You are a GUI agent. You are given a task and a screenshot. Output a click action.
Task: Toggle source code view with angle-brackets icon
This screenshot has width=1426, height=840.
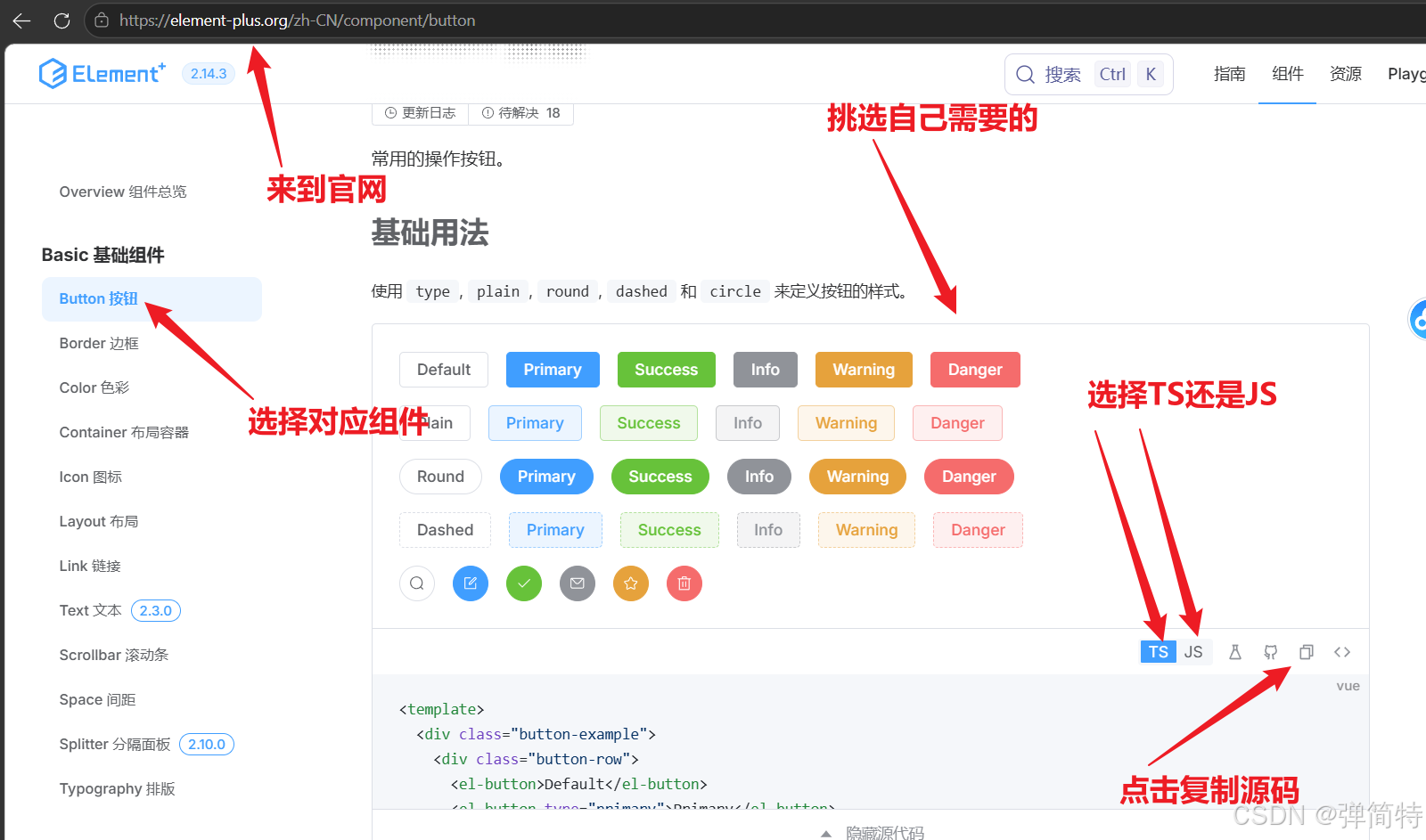[1342, 652]
